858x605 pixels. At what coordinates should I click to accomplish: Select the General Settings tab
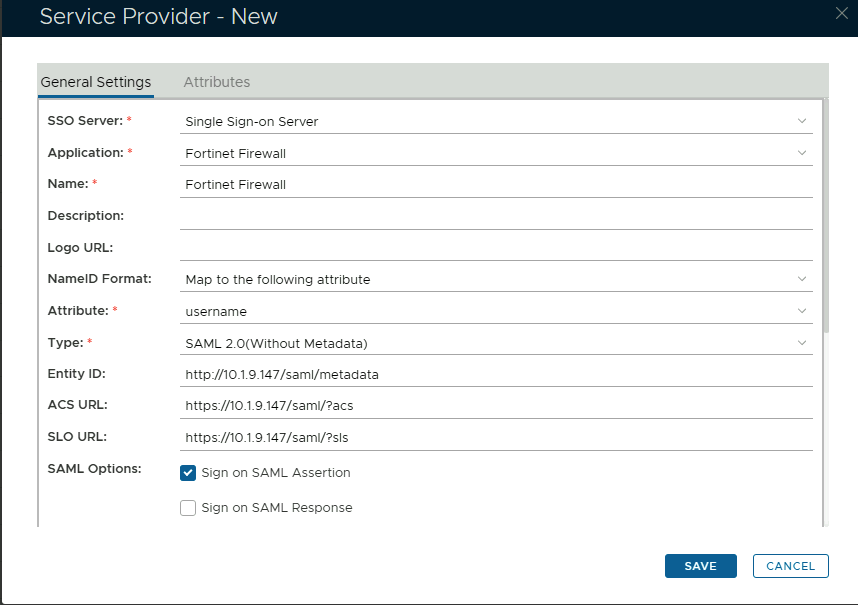pyautogui.click(x=96, y=82)
